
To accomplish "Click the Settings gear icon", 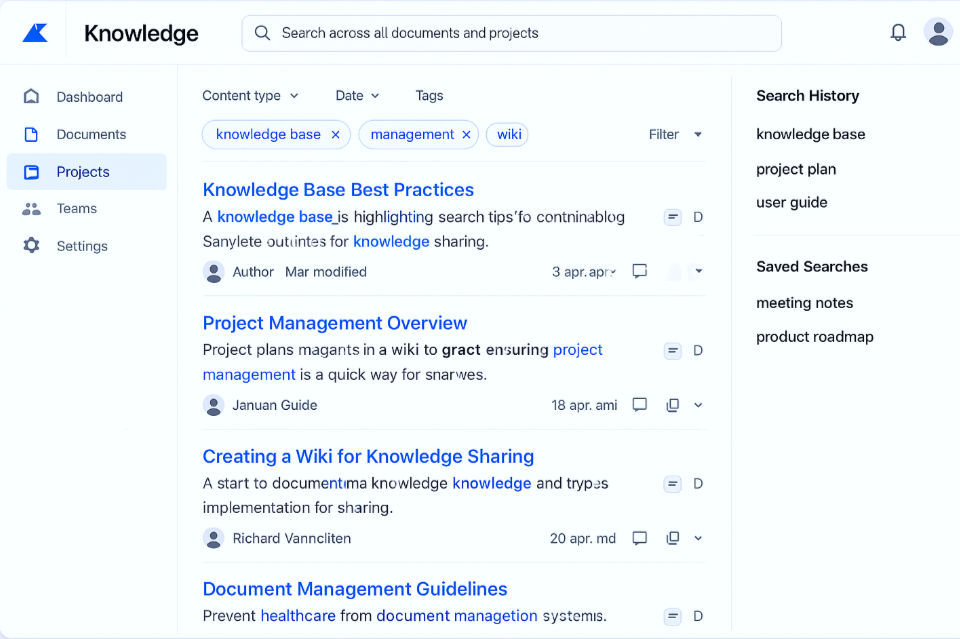I will (31, 245).
